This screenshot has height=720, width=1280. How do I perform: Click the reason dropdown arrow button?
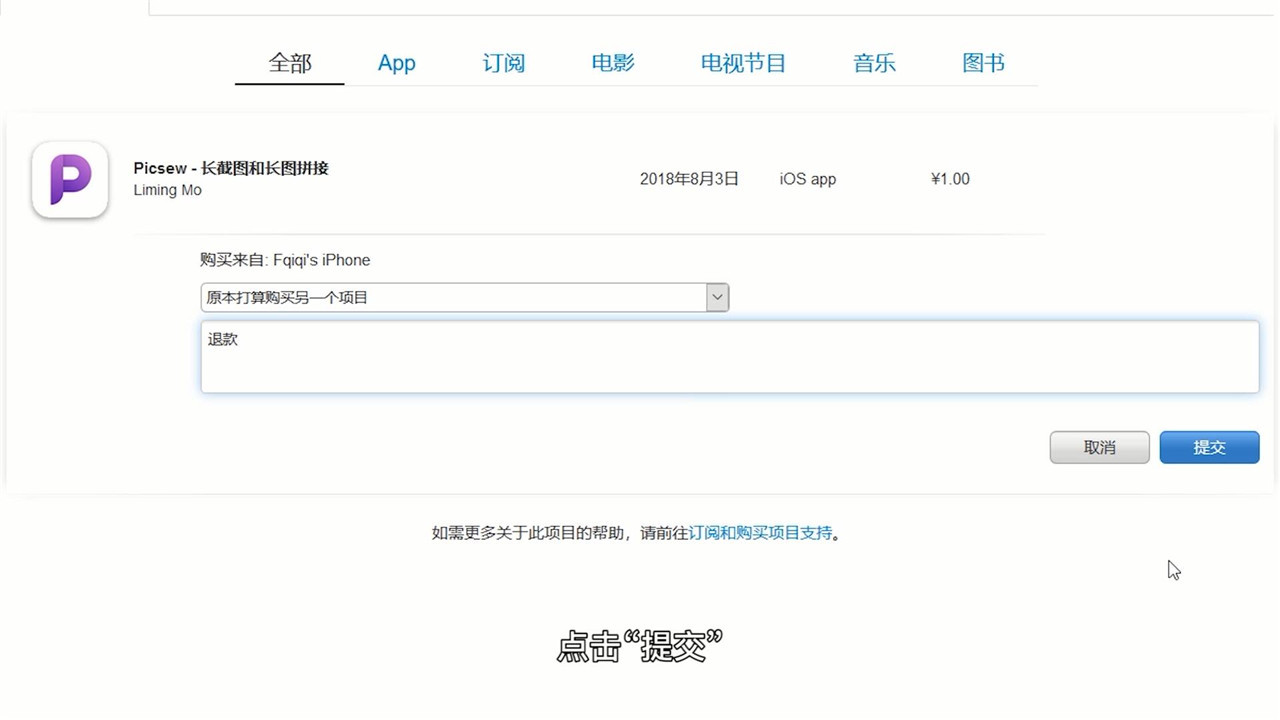pos(717,297)
